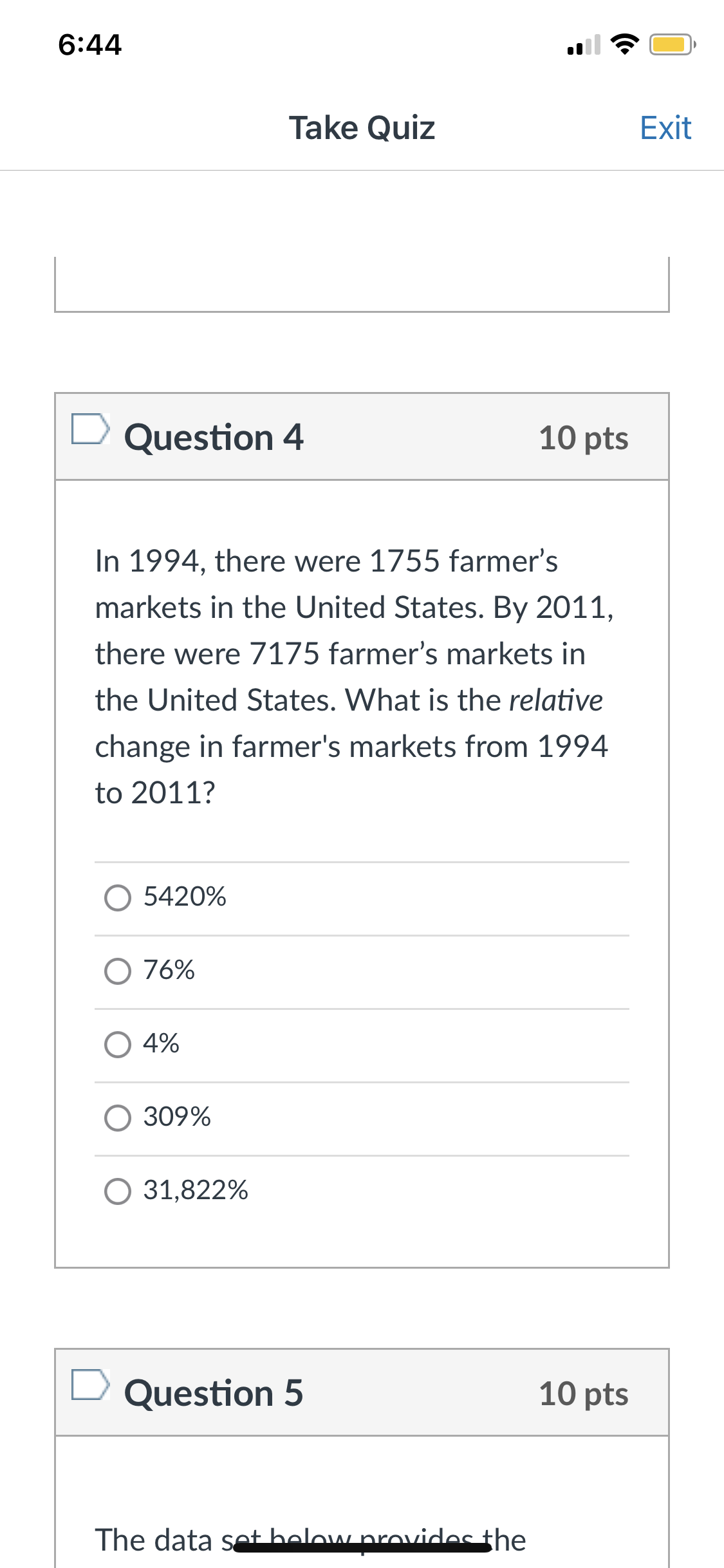The width and height of the screenshot is (724, 1568).
Task: Click the Take Quiz title
Action: click(362, 127)
